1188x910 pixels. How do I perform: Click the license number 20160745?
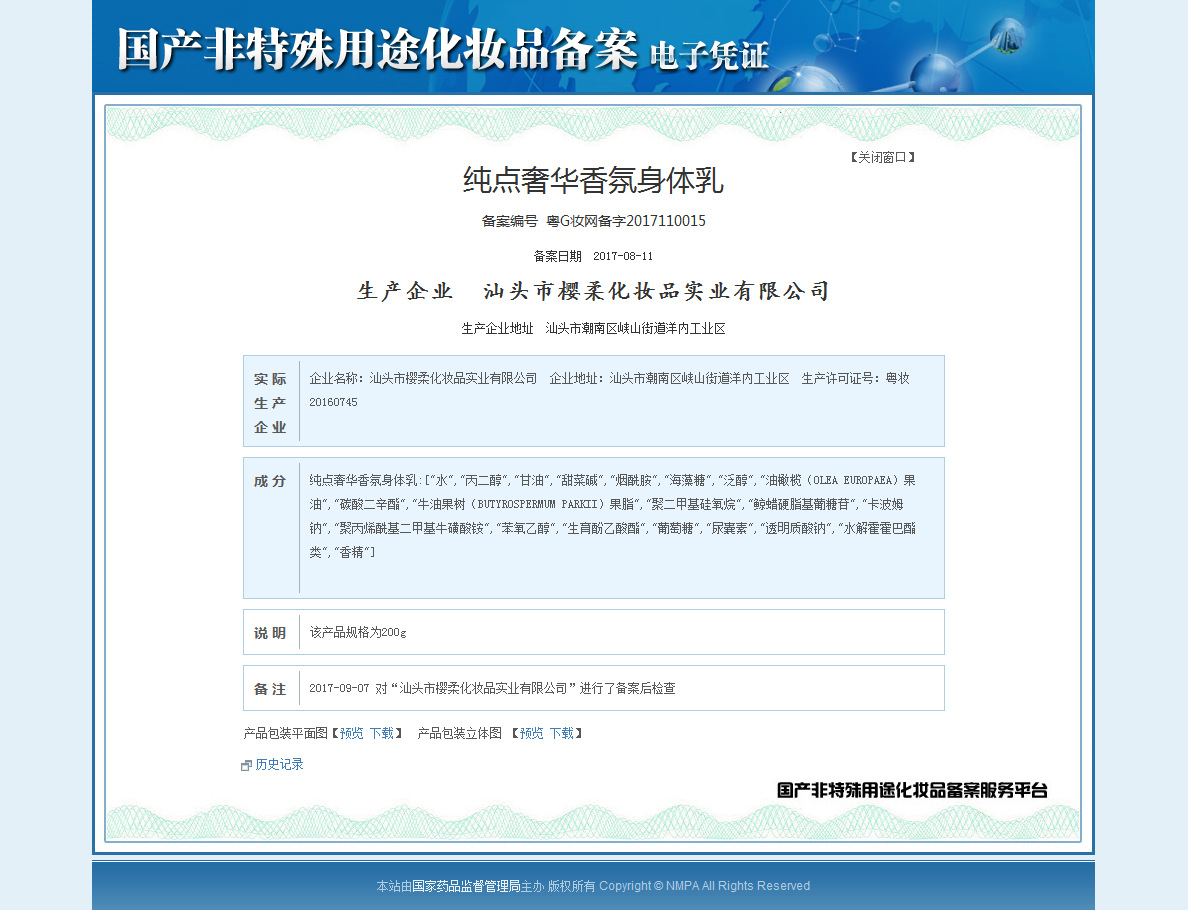pyautogui.click(x=333, y=402)
